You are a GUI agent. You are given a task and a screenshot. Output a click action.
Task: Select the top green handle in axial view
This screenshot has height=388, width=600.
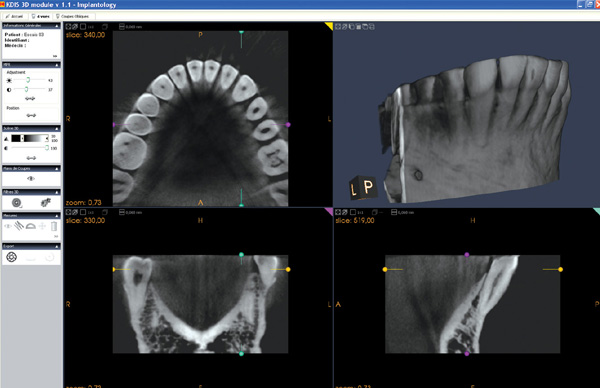point(241,33)
